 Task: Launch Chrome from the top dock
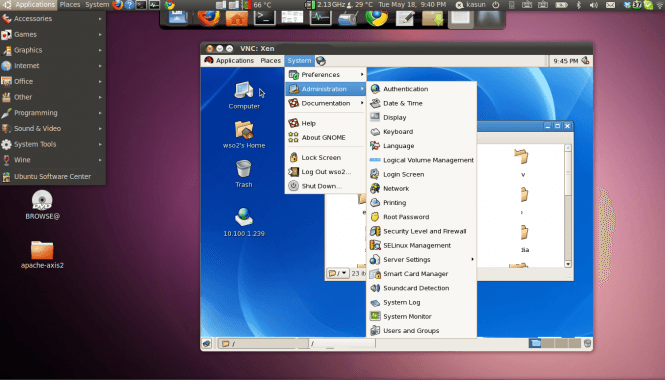click(377, 18)
